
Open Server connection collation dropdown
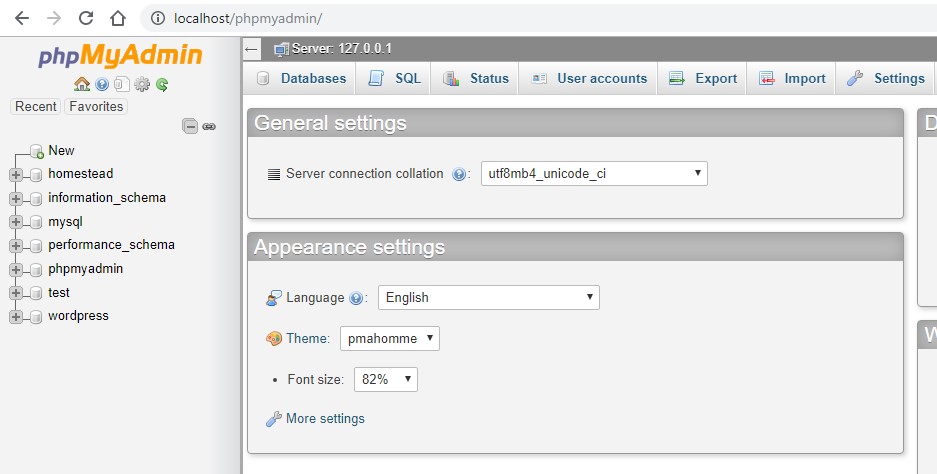[594, 173]
